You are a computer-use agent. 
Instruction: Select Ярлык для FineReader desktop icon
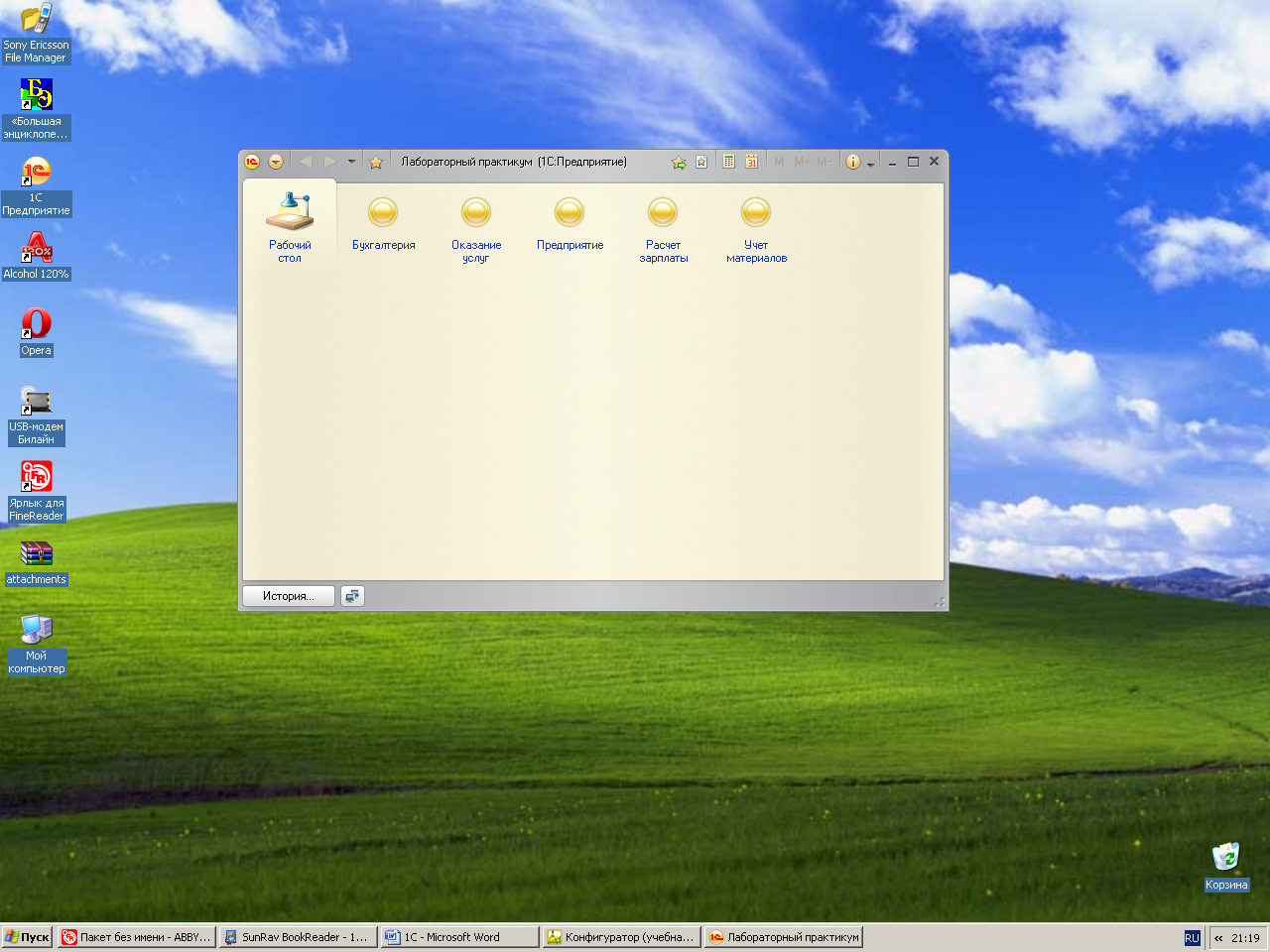[36, 491]
